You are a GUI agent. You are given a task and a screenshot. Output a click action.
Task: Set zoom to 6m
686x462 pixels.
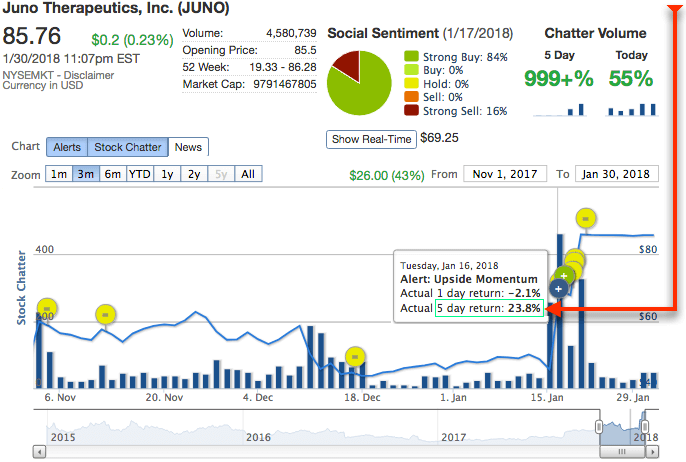pyautogui.click(x=112, y=174)
